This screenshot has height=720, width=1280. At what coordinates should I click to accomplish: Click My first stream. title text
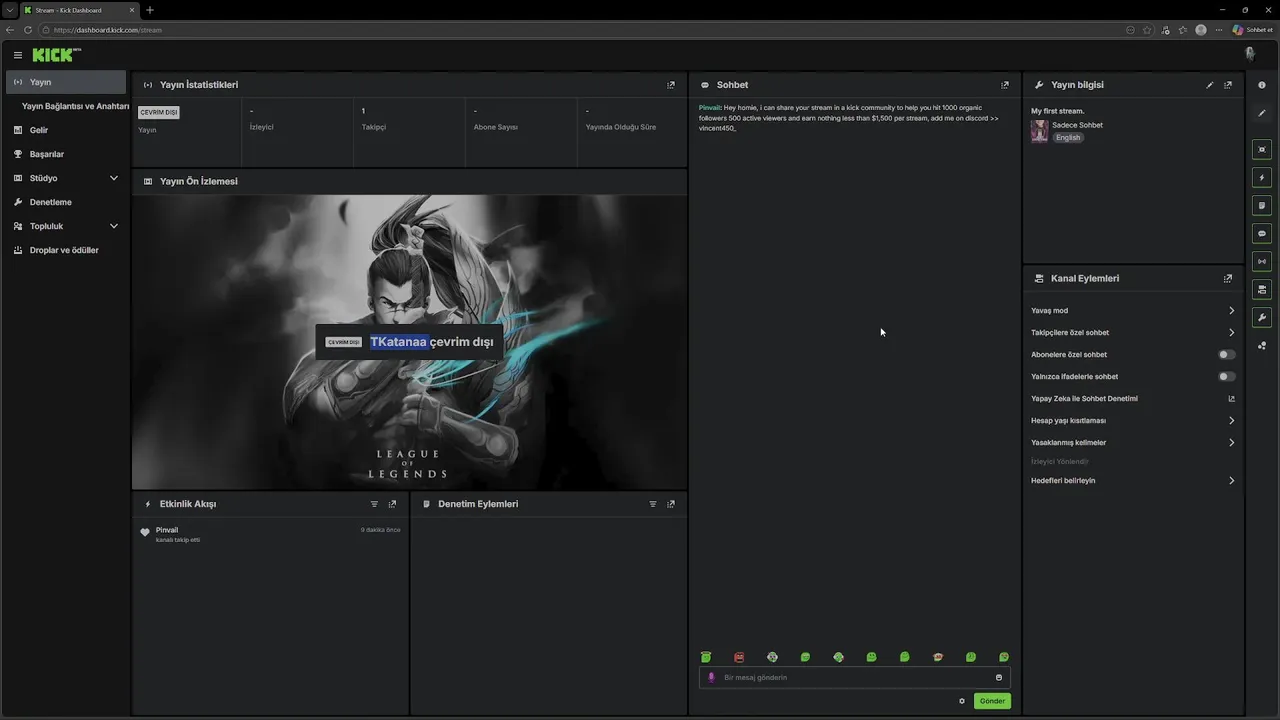click(x=1057, y=111)
